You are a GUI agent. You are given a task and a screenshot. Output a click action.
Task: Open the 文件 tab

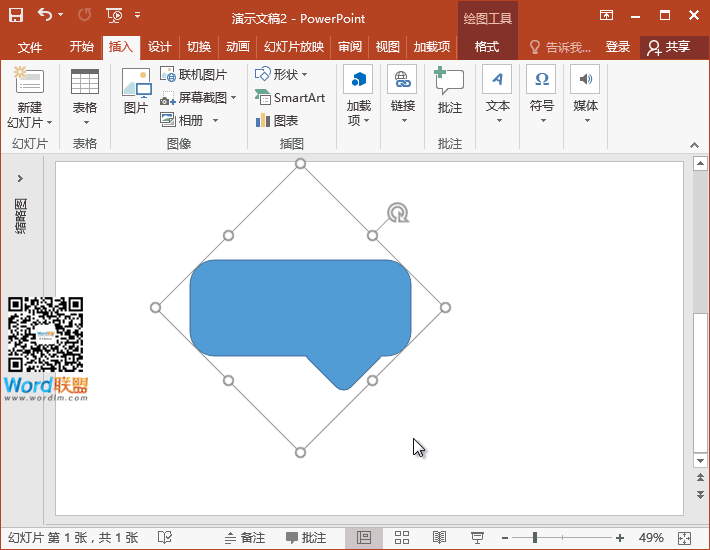[x=30, y=47]
